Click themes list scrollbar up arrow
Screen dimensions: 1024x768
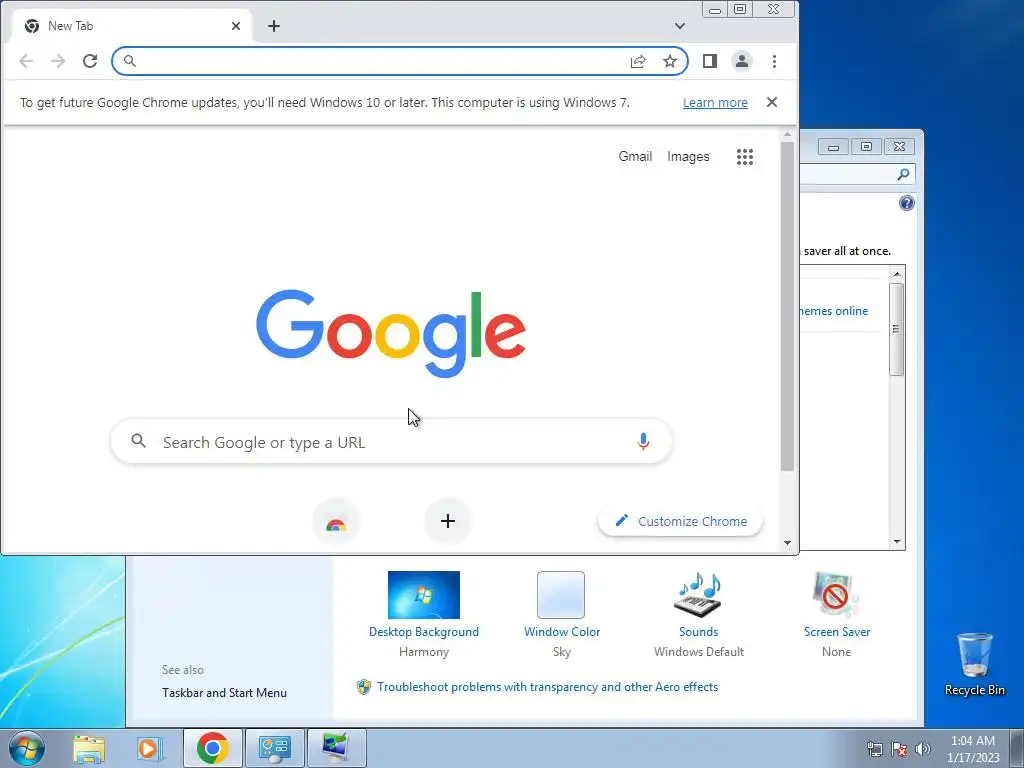pyautogui.click(x=897, y=274)
